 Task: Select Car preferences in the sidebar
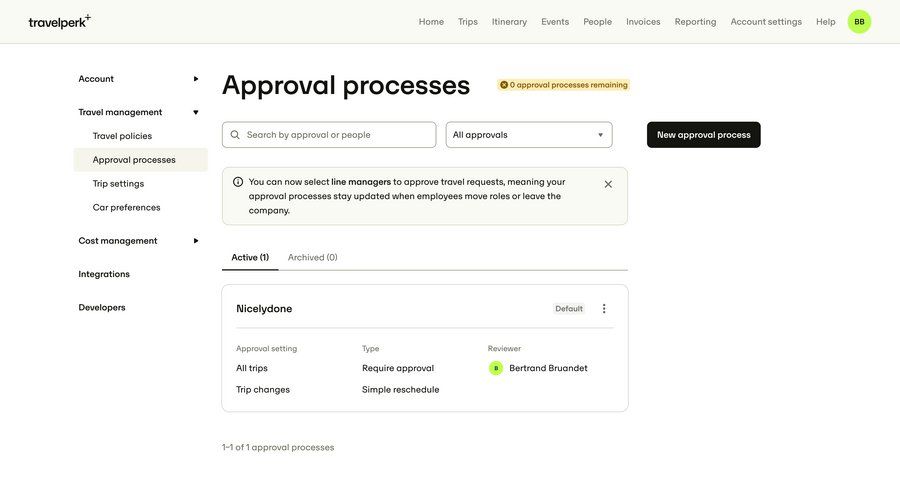(126, 207)
